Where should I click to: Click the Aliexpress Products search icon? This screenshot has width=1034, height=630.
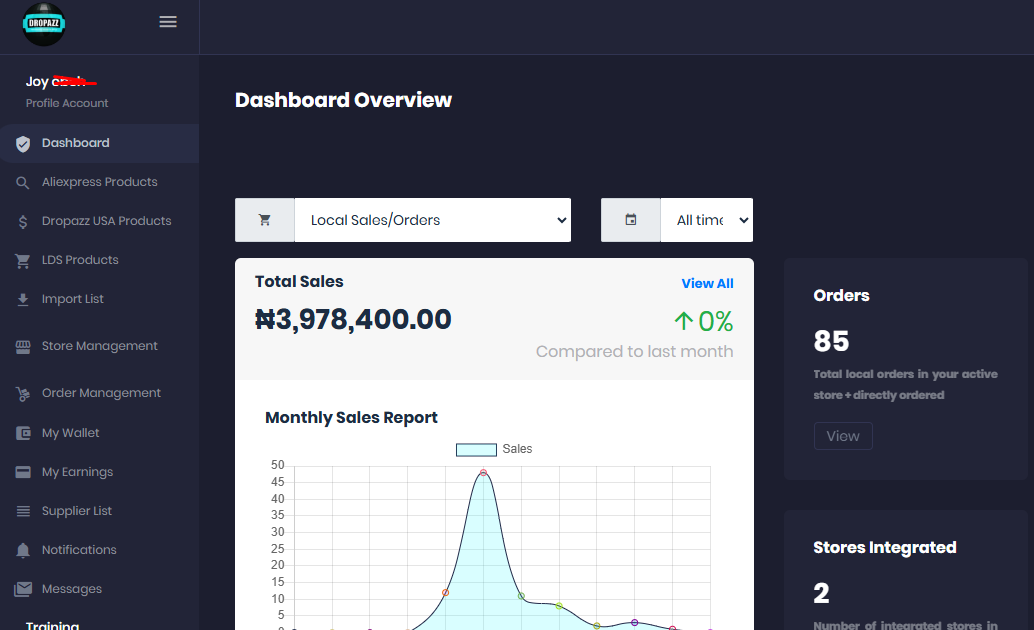click(23, 183)
